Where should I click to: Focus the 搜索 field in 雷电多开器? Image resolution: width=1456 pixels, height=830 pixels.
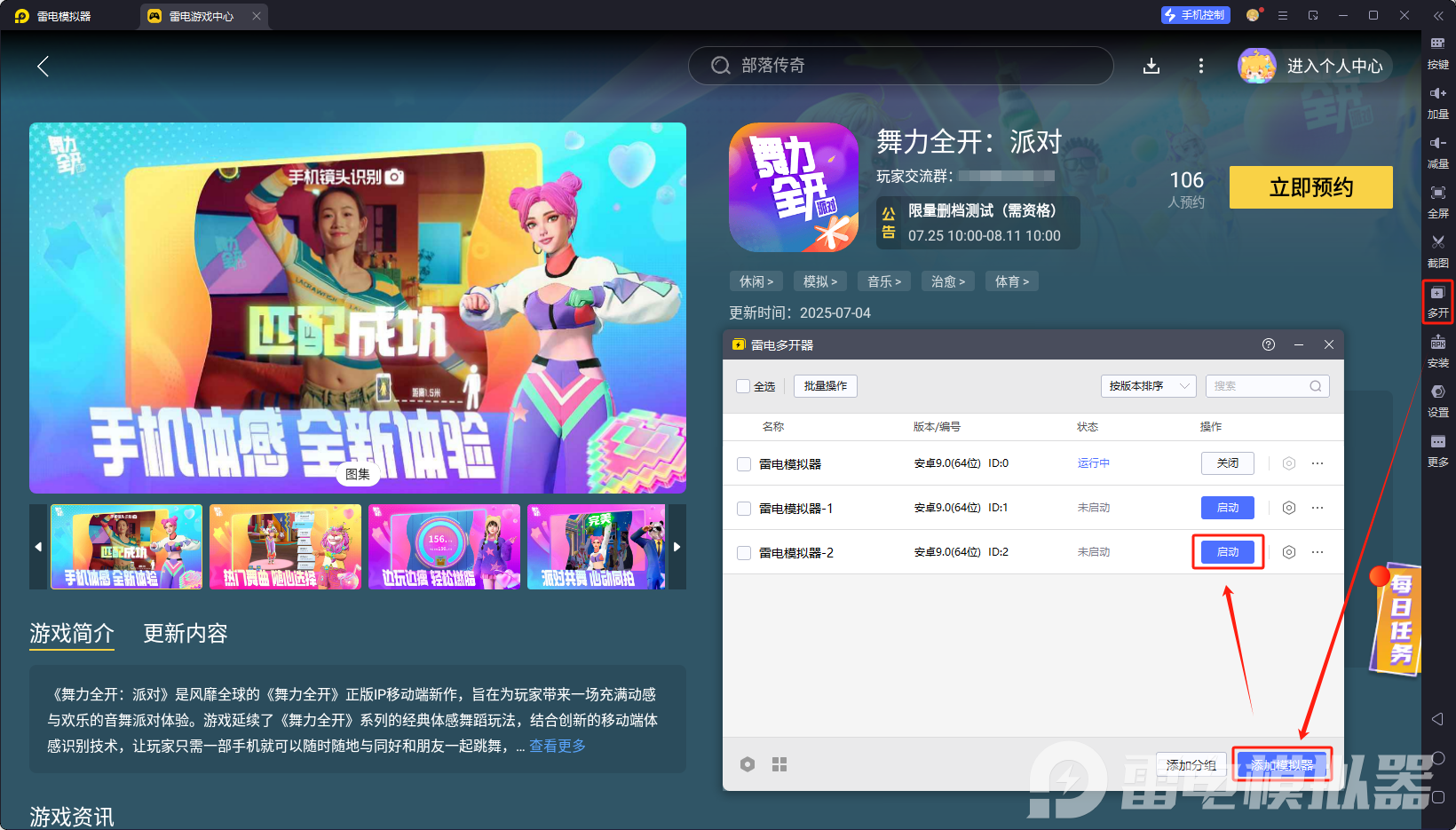[x=1267, y=386]
